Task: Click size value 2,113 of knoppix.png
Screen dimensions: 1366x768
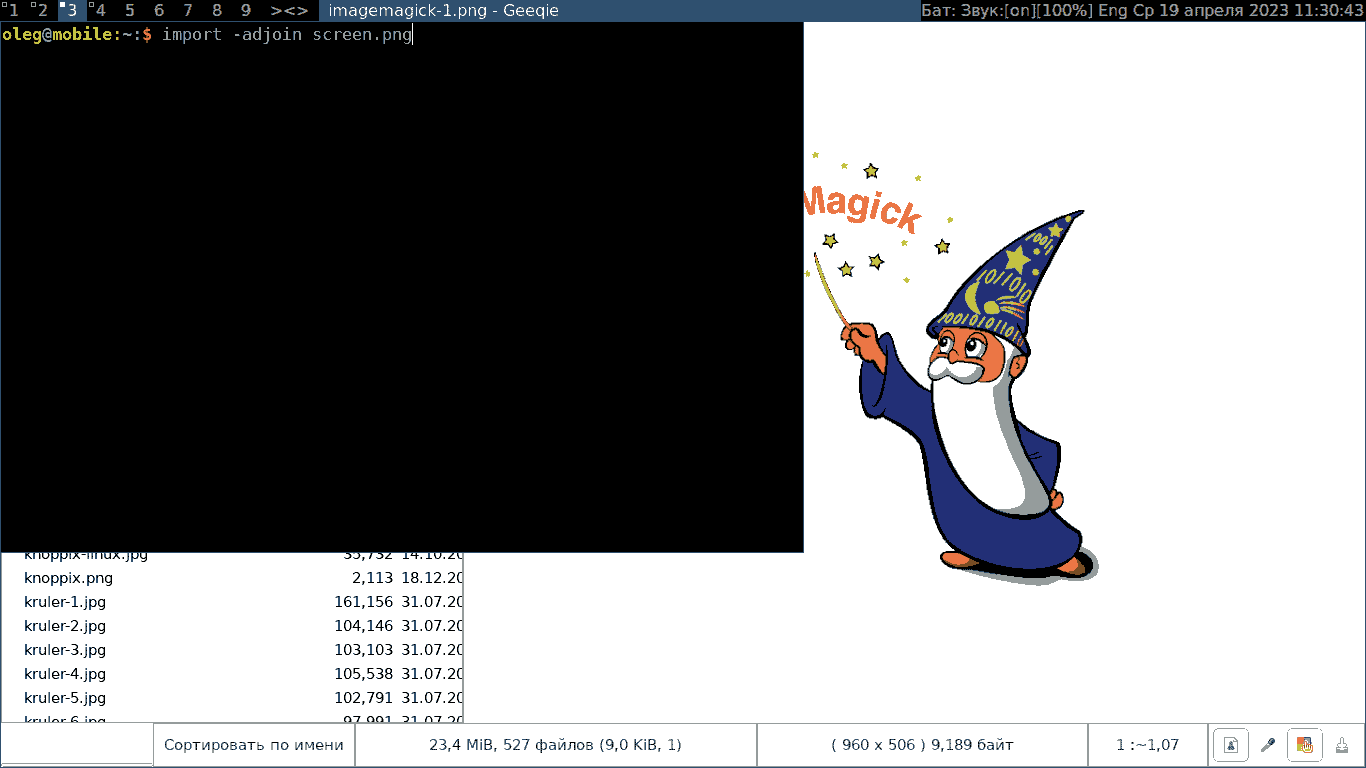Action: pos(372,578)
